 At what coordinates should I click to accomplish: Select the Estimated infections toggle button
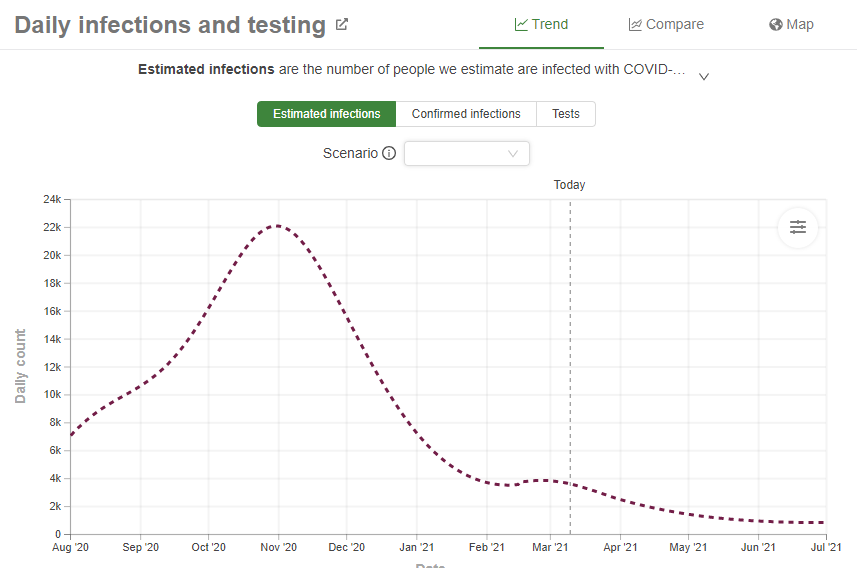tap(327, 114)
